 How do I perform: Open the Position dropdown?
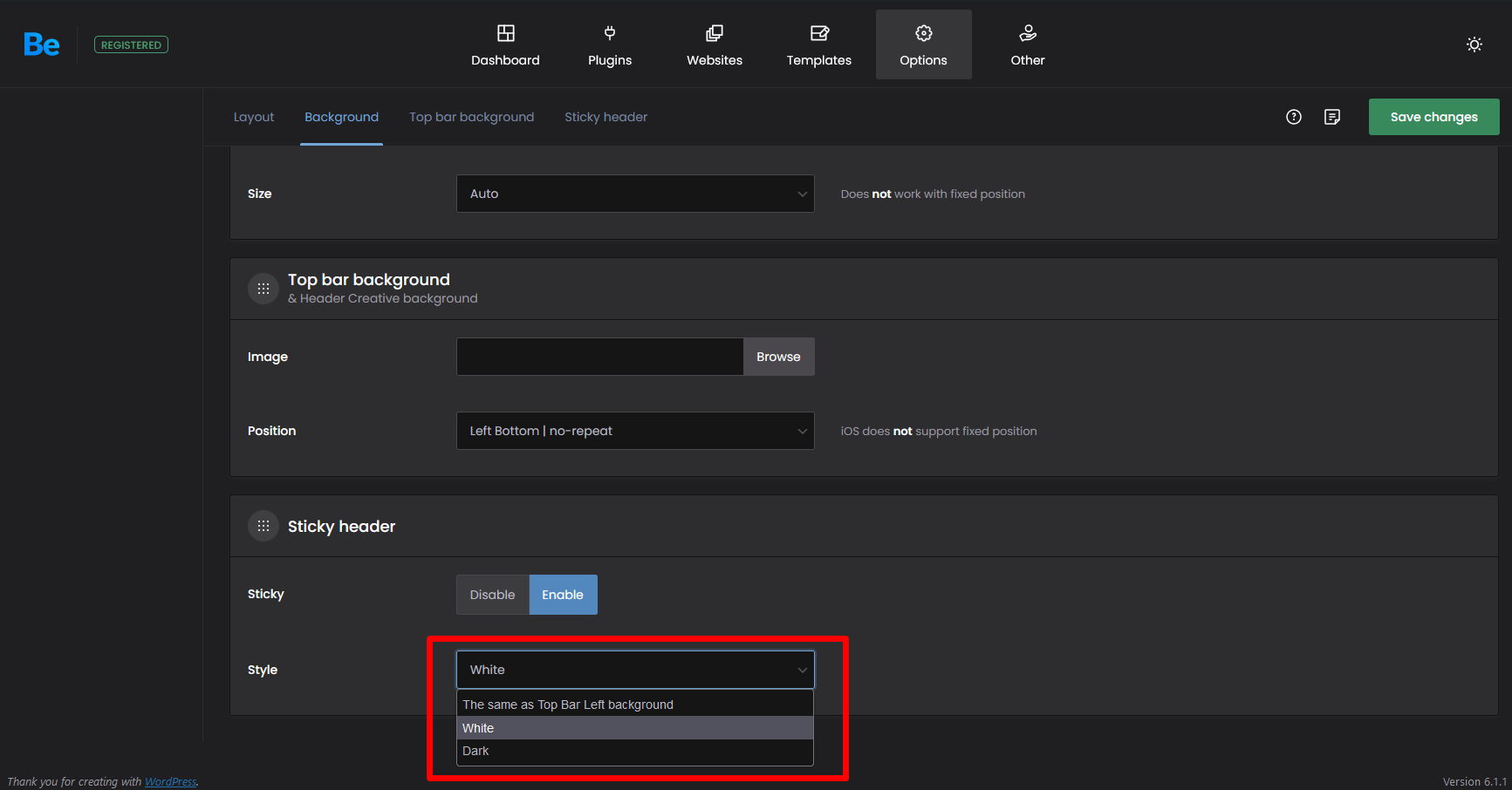[635, 431]
